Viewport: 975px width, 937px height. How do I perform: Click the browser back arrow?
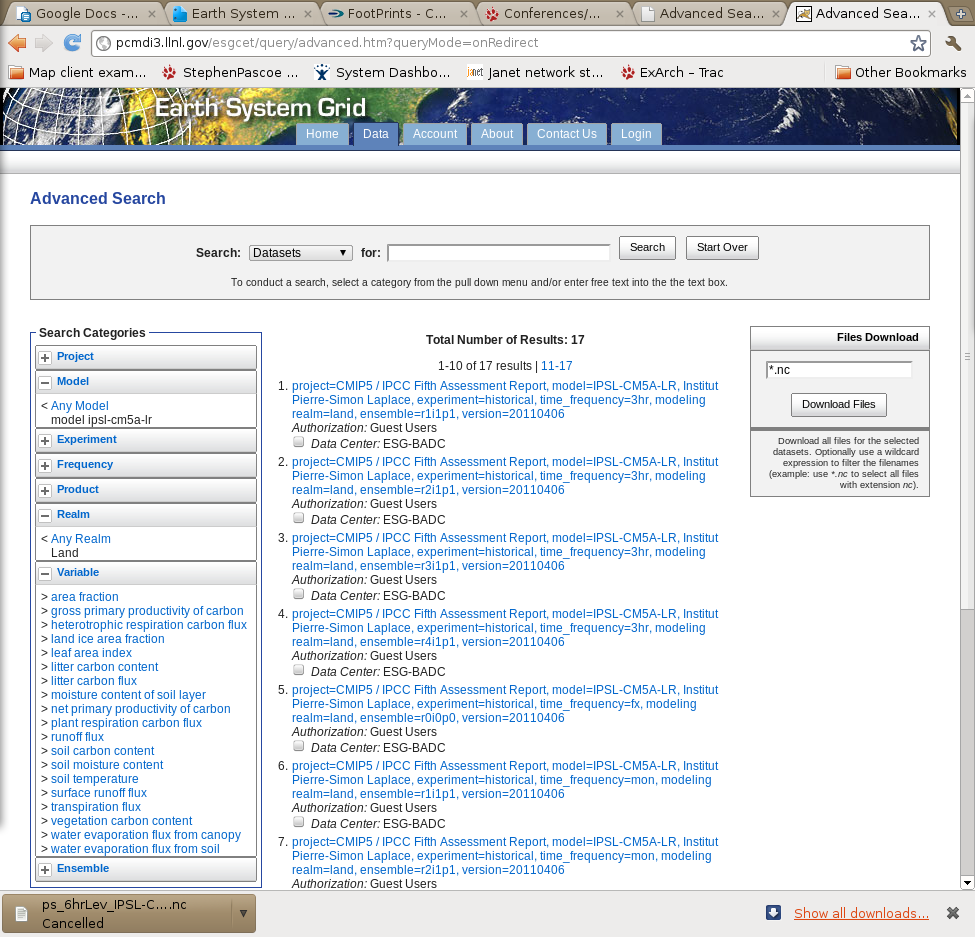pyautogui.click(x=17, y=43)
